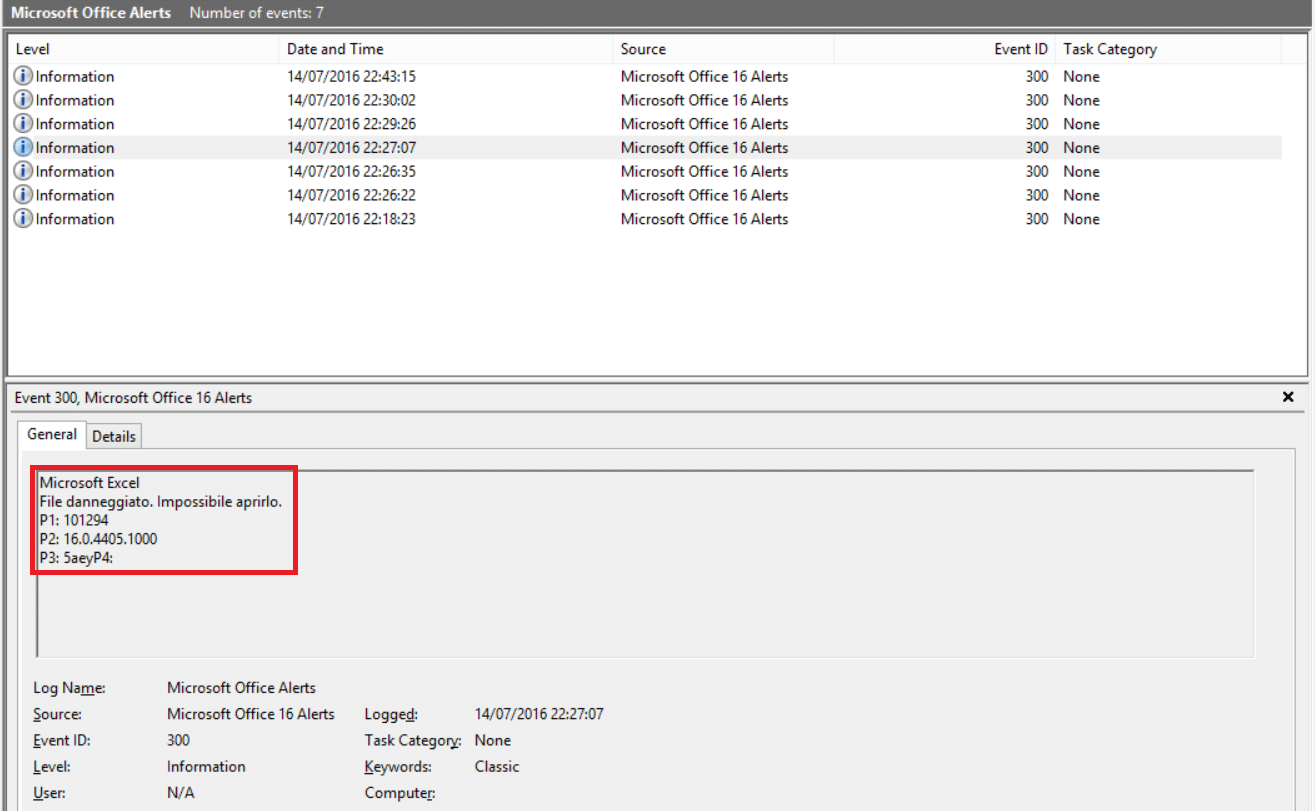Click the 'Number of events: 7' header text
The height and width of the screenshot is (811, 1315).
(256, 13)
